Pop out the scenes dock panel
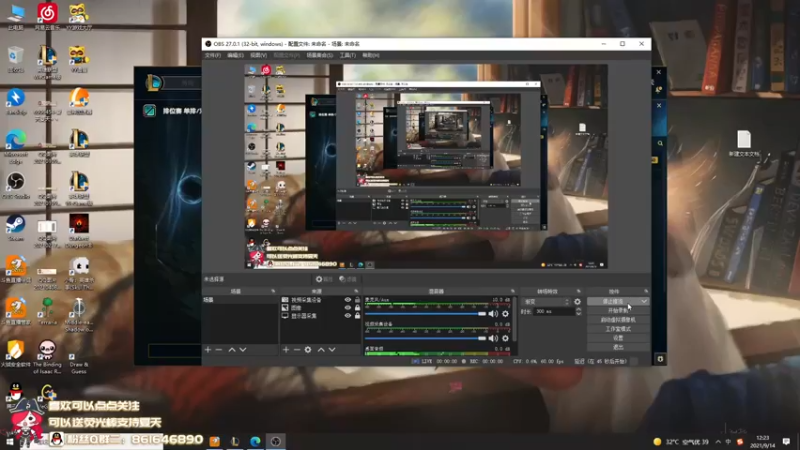 tap(273, 291)
